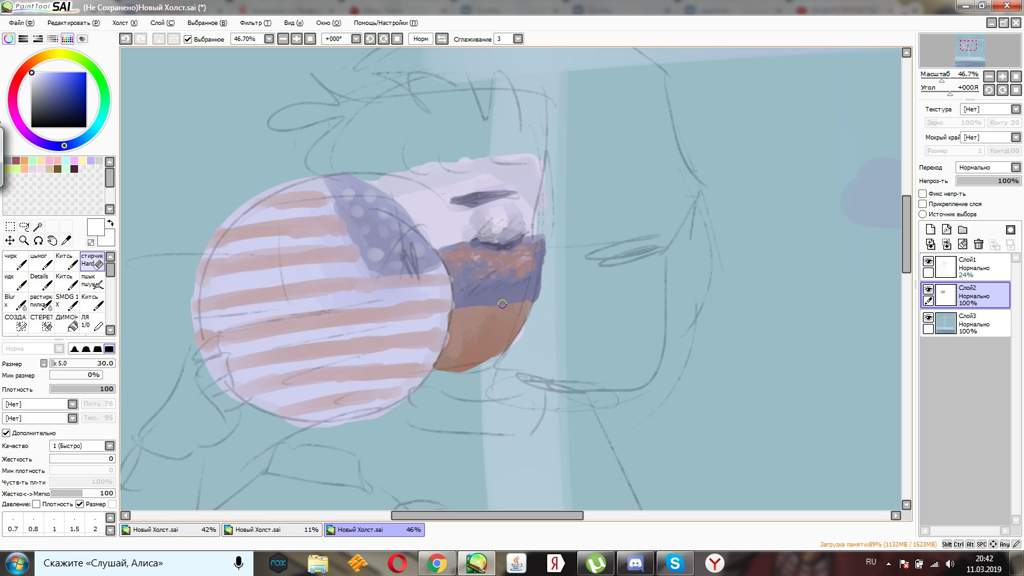The height and width of the screenshot is (576, 1024).
Task: Delete the layer with the trash icon
Action: click(979, 244)
